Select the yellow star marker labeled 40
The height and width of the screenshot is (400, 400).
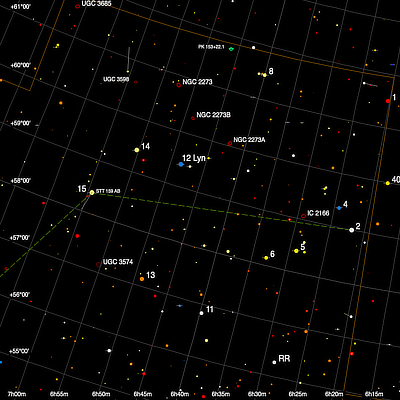388,183
